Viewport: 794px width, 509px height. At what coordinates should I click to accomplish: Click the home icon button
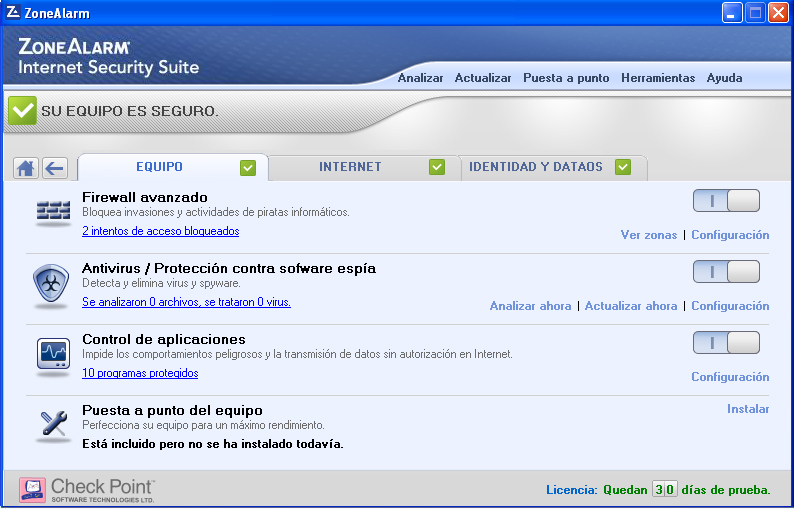[x=26, y=168]
